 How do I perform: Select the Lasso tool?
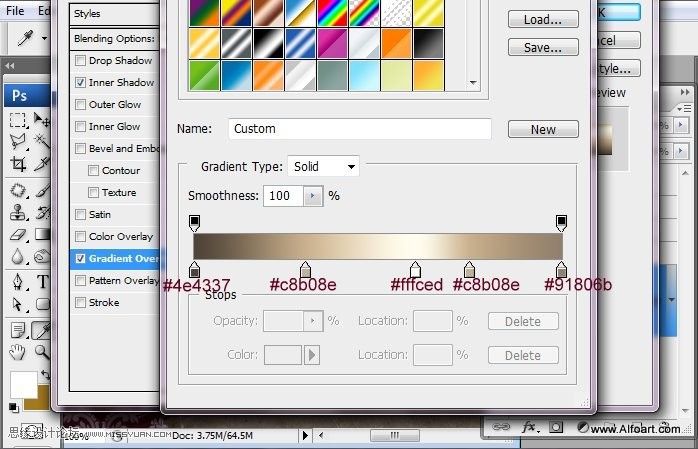pos(18,142)
